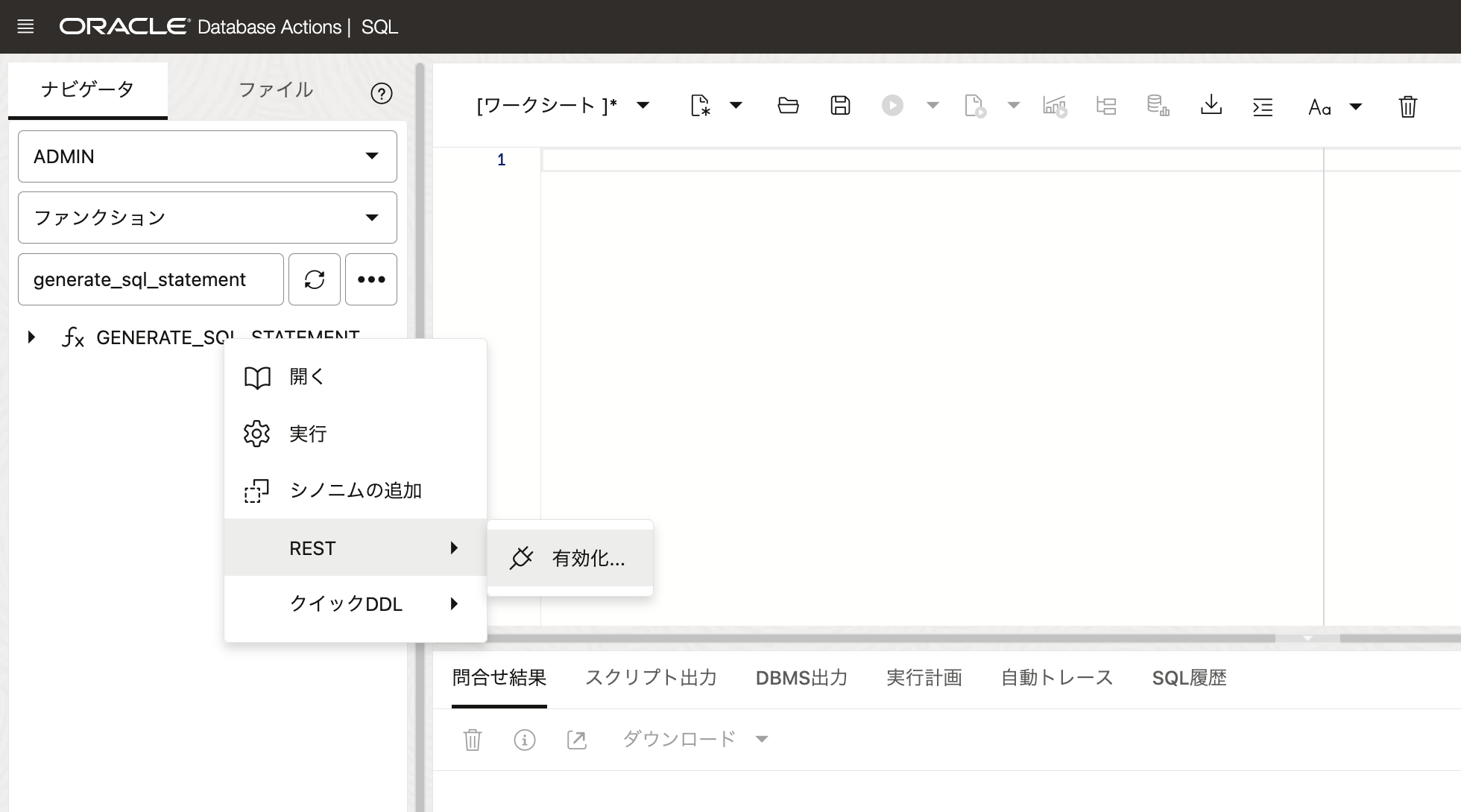Click the Open file folder icon
The height and width of the screenshot is (812, 1461).
[x=788, y=106]
